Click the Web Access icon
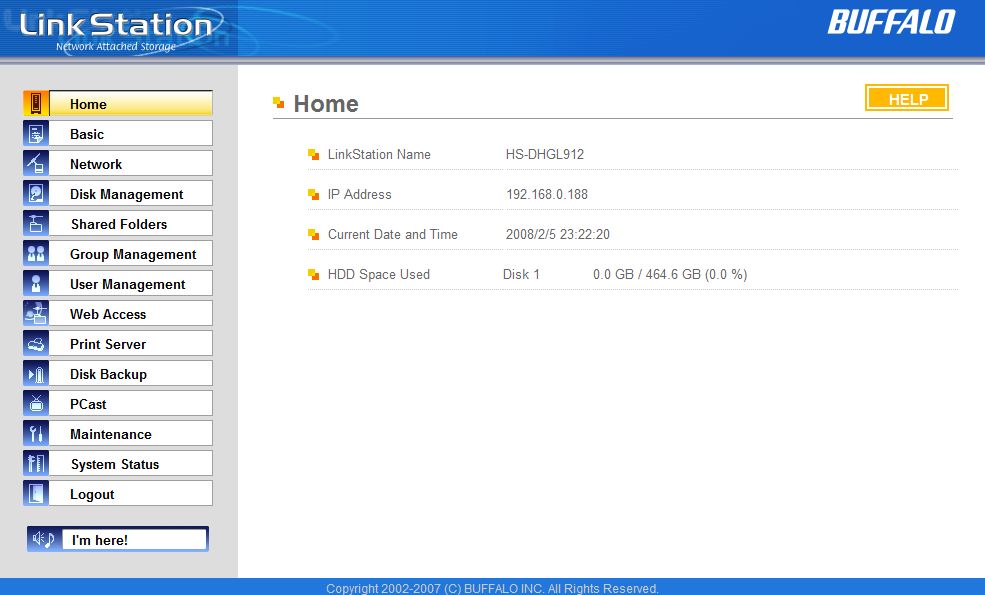 coord(36,314)
